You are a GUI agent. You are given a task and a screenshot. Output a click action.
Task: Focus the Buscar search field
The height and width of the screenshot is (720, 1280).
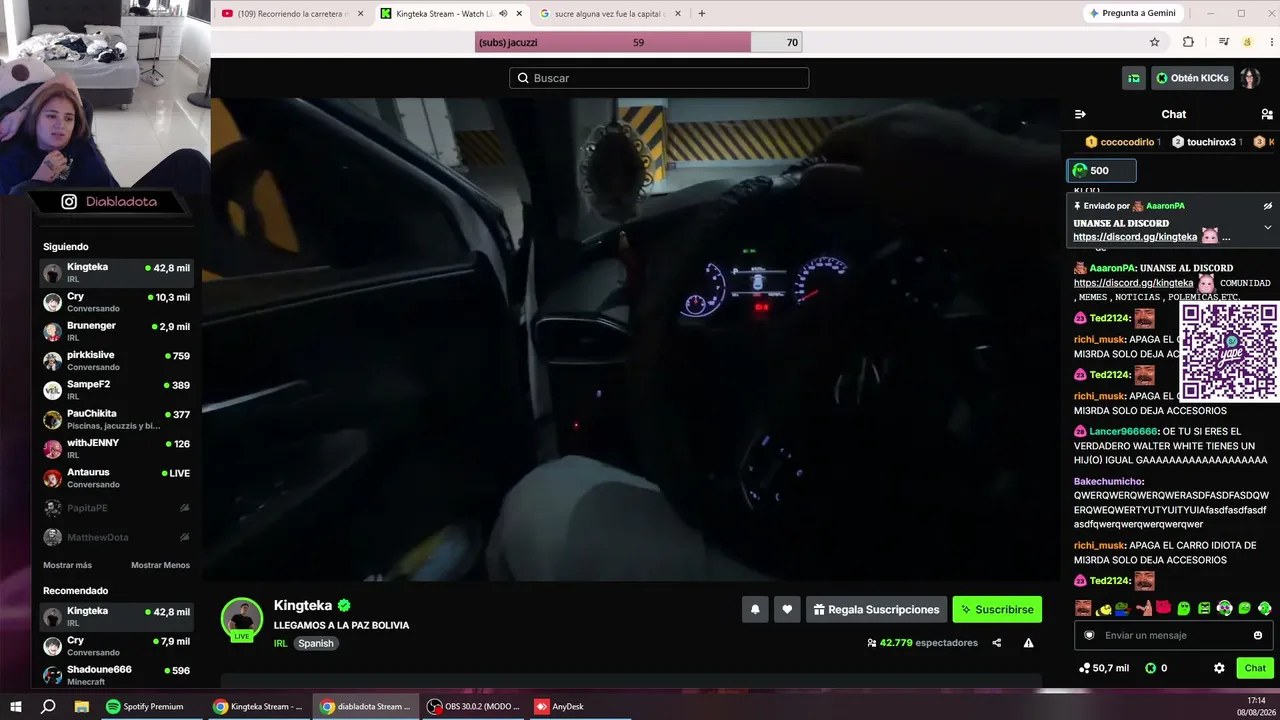tap(659, 78)
